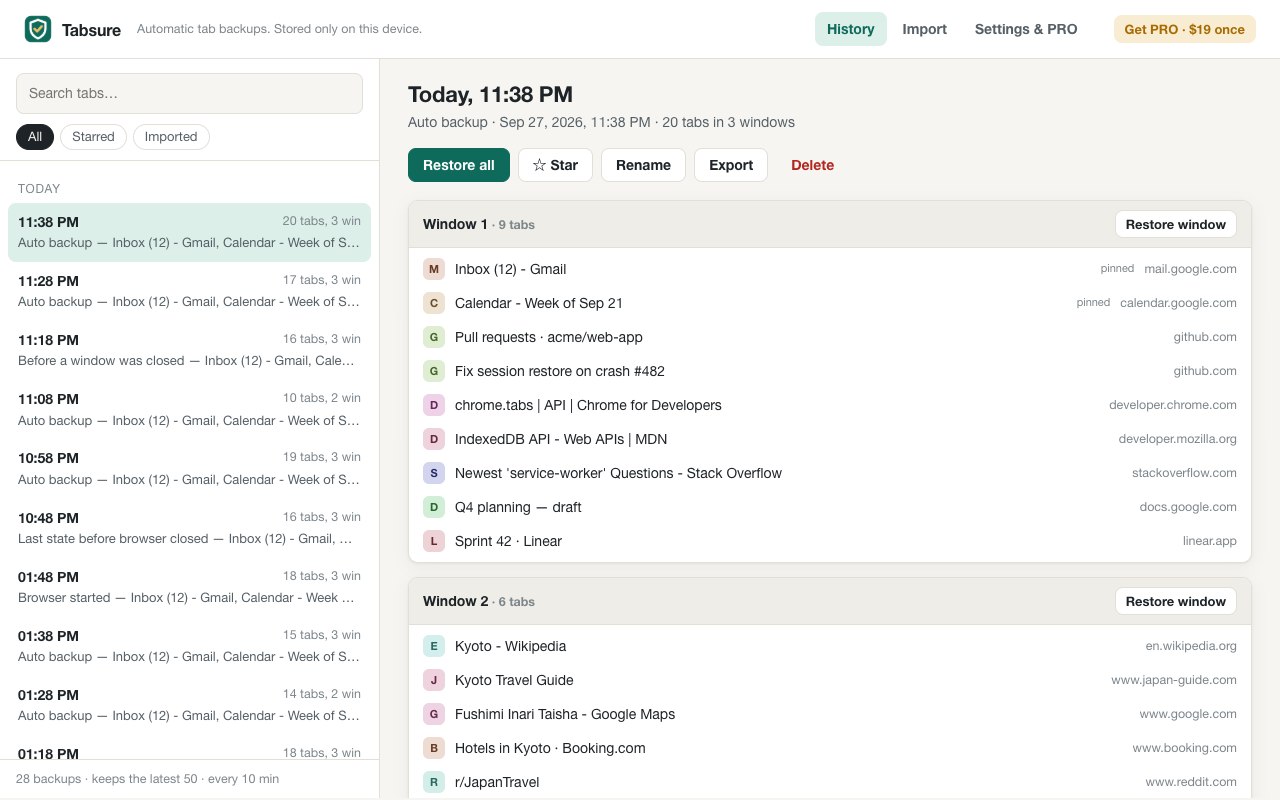
Task: Click the developer.mozilla.org domain label
Action: click(x=1178, y=439)
